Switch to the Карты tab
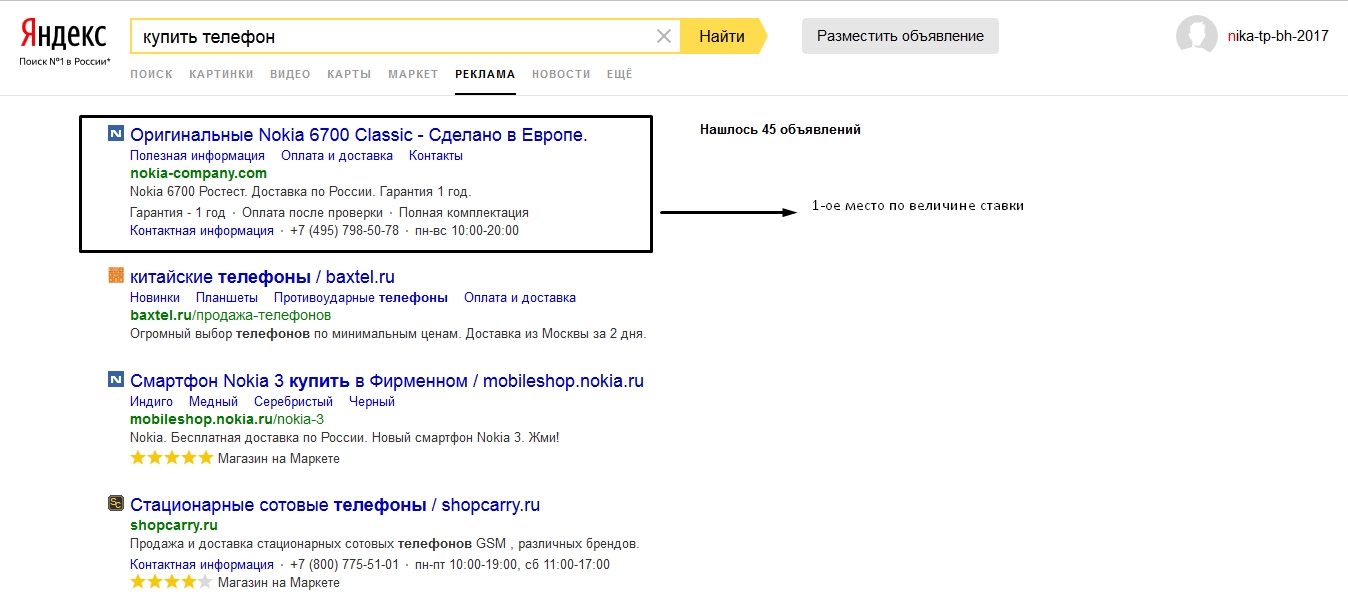 [349, 74]
